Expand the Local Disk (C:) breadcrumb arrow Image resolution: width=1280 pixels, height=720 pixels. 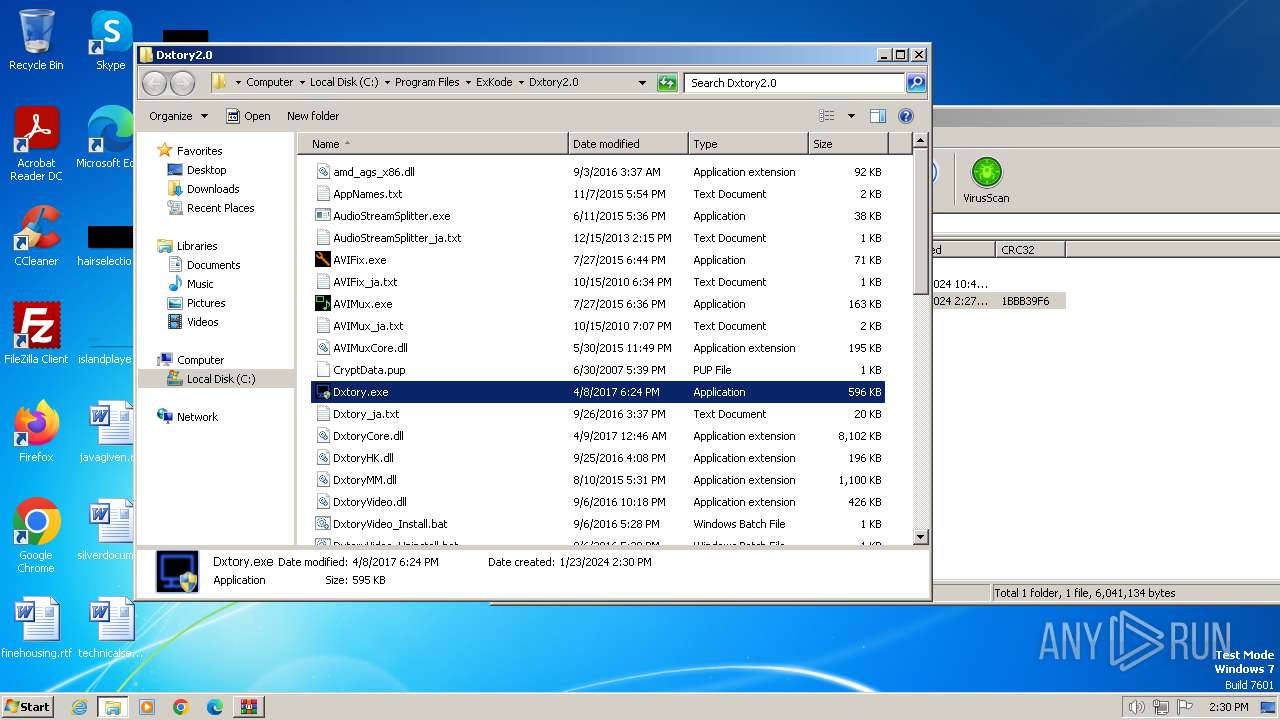(387, 83)
